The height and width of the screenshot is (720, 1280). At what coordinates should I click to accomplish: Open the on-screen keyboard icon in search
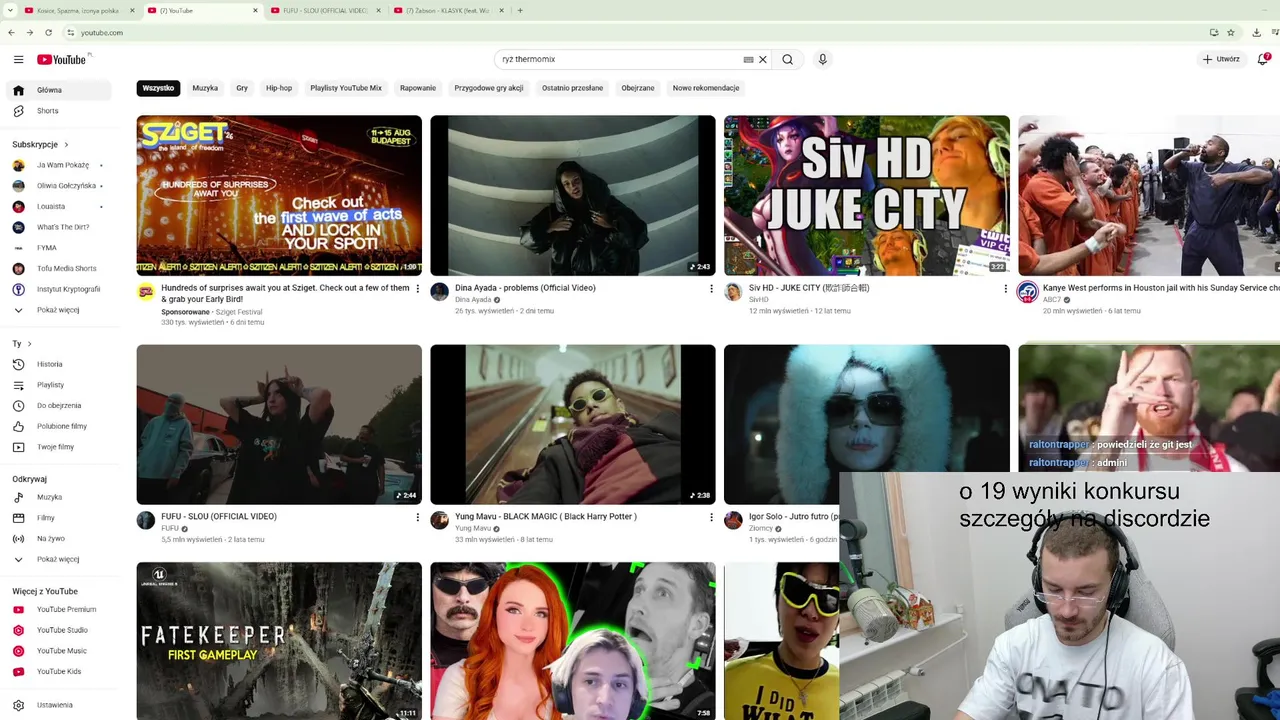[x=748, y=59]
